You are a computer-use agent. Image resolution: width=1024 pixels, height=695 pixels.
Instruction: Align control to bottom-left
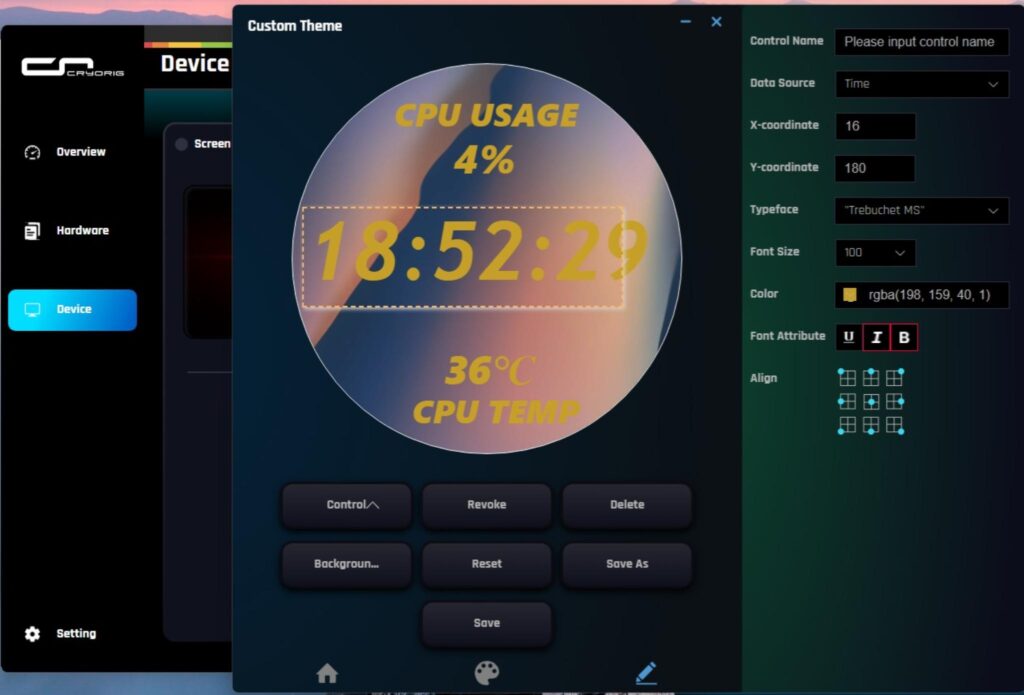coord(847,425)
